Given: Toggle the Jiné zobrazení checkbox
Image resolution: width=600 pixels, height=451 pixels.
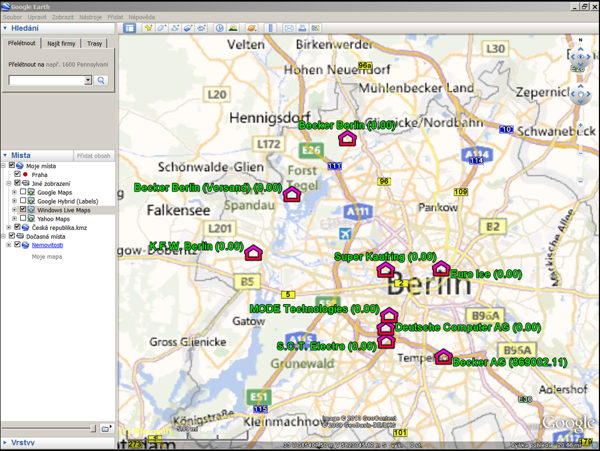Looking at the screenshot, I should coord(17,183).
